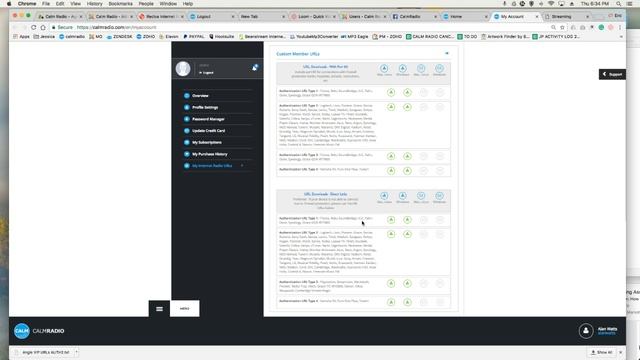Click the browser address bar URL
The height and width of the screenshot is (360, 640).
[117, 27]
